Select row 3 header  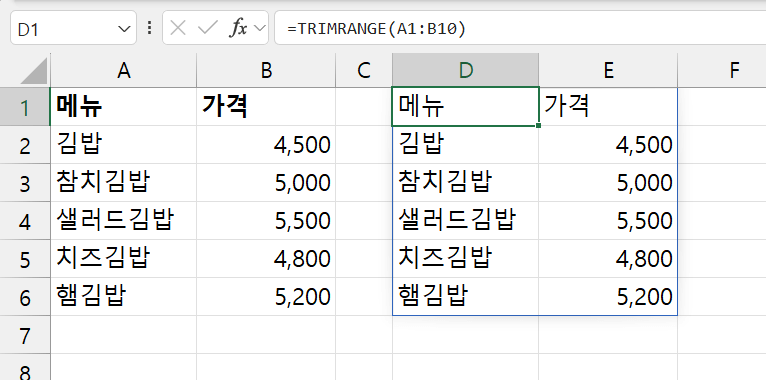25,183
